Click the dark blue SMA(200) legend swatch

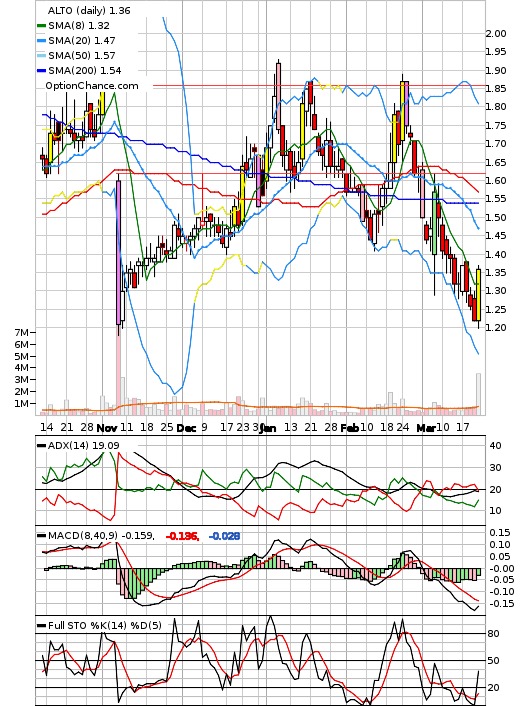[x=41, y=71]
